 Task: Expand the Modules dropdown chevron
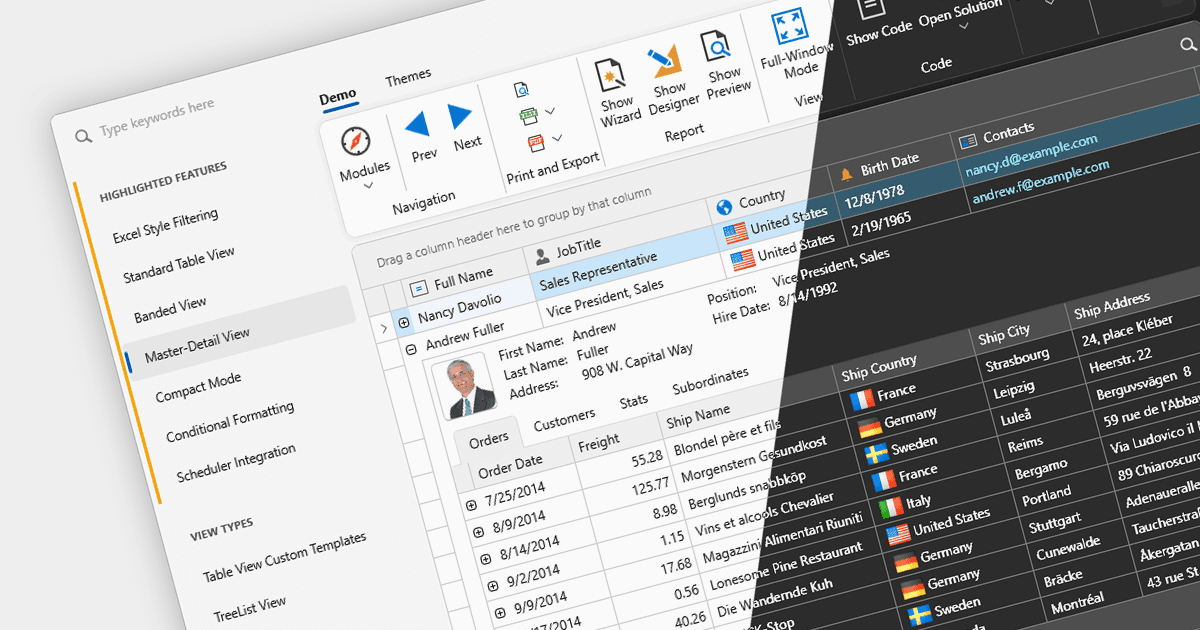coord(367,185)
